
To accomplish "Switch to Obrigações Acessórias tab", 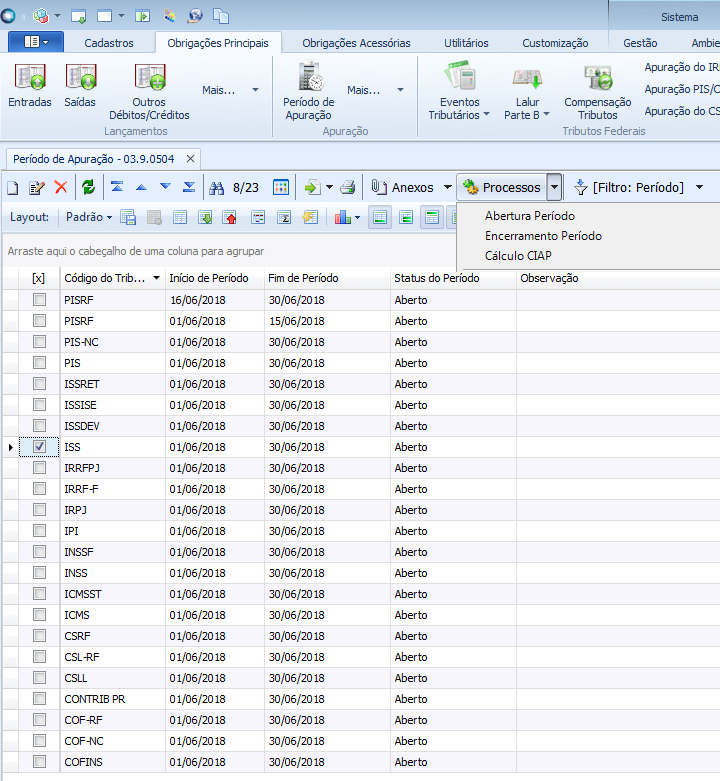I will 356,43.
